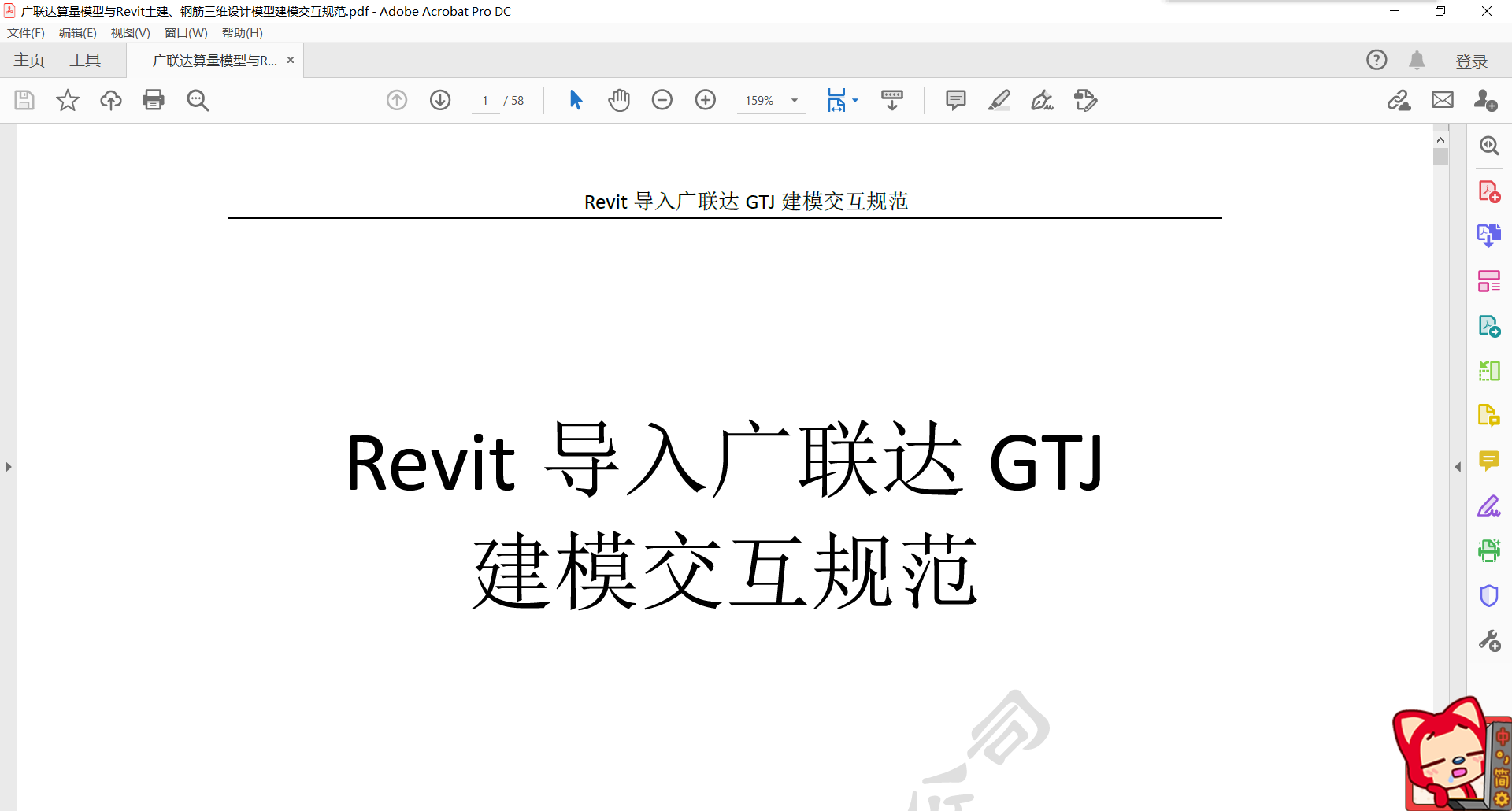Screen dimensions: 1512x811
Task: Activate the Selection arrow tool
Action: pyautogui.click(x=576, y=100)
